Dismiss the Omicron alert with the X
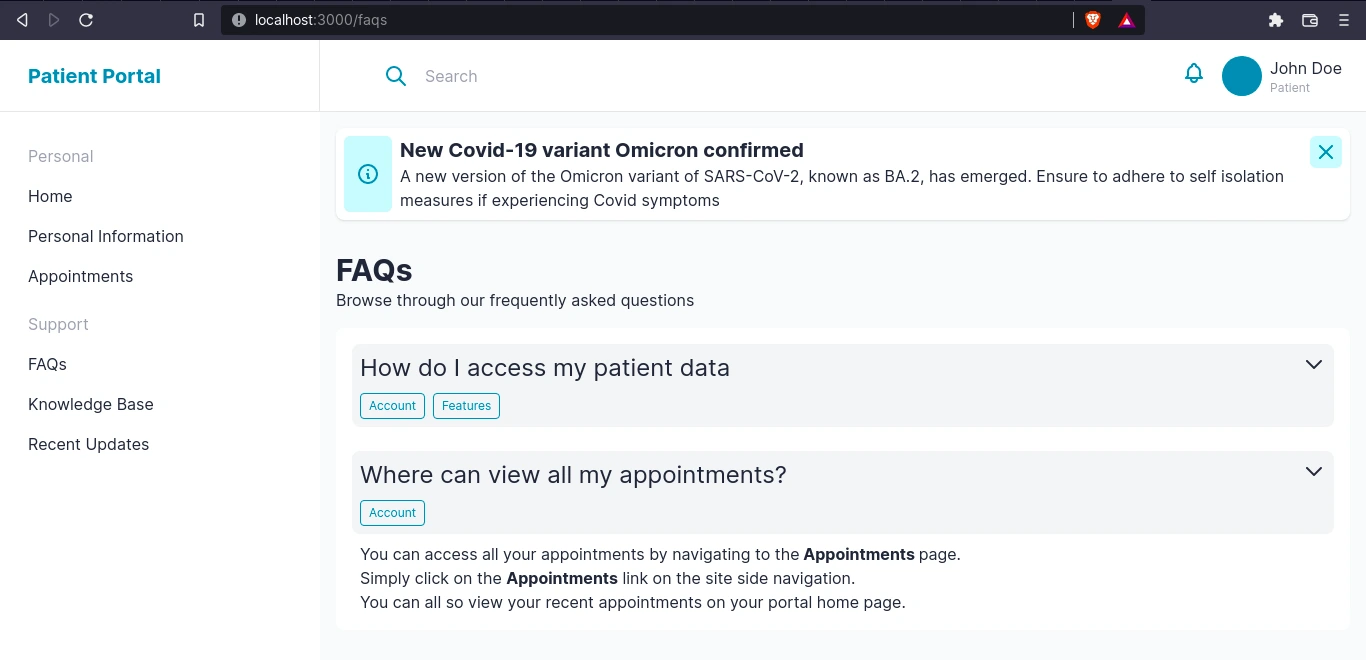The image size is (1366, 660). coord(1326,152)
